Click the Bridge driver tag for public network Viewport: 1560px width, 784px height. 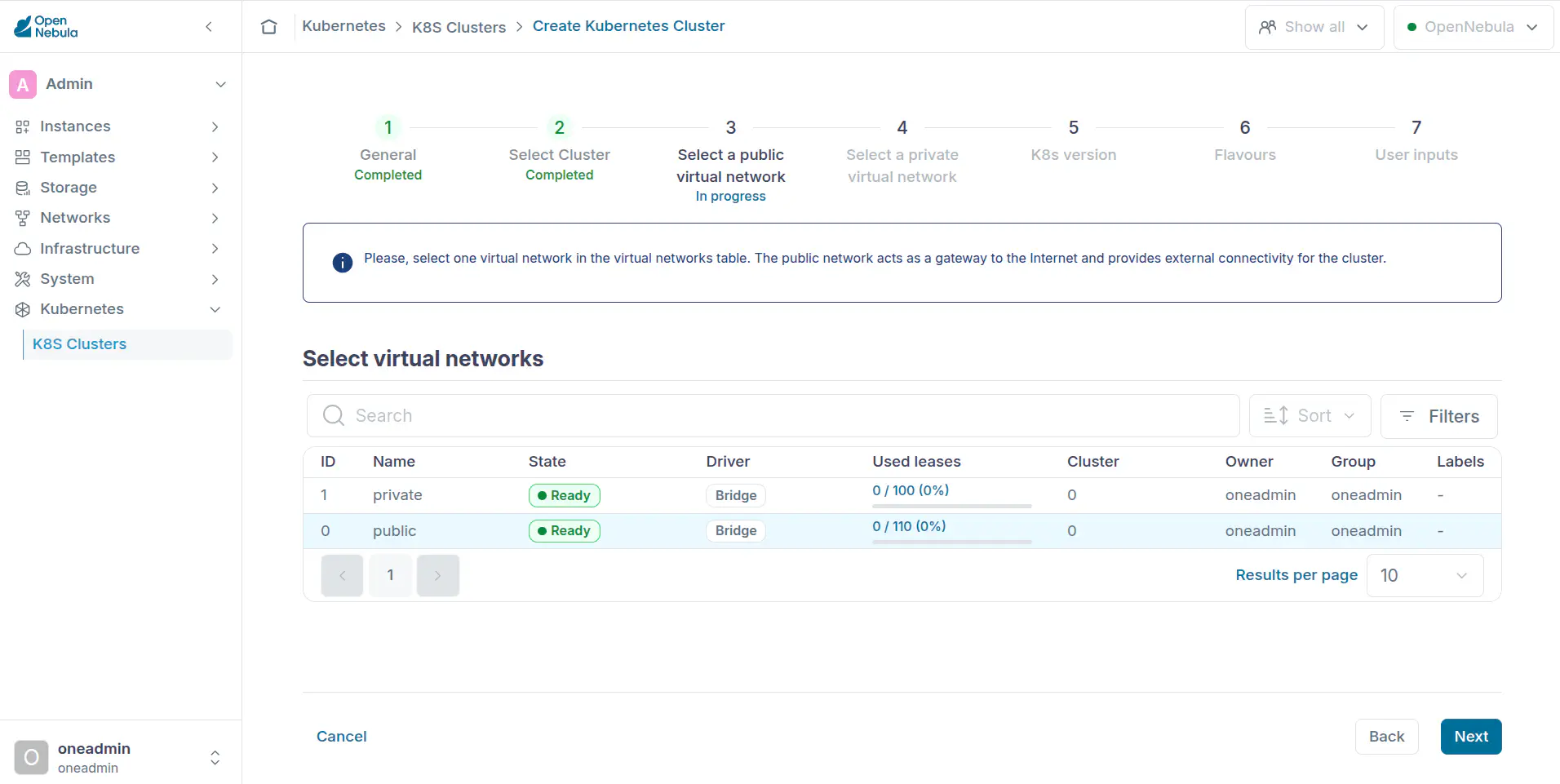pyautogui.click(x=736, y=531)
